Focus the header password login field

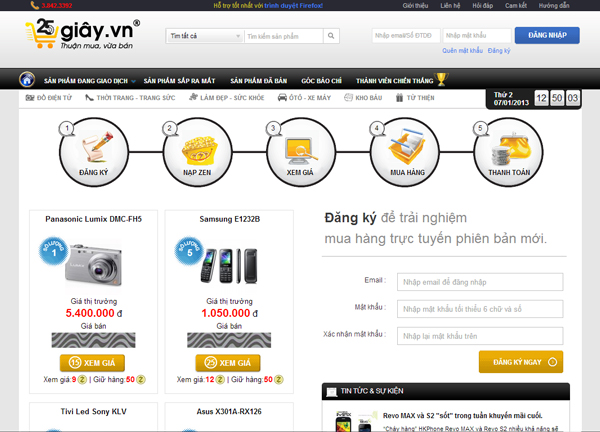pos(477,36)
